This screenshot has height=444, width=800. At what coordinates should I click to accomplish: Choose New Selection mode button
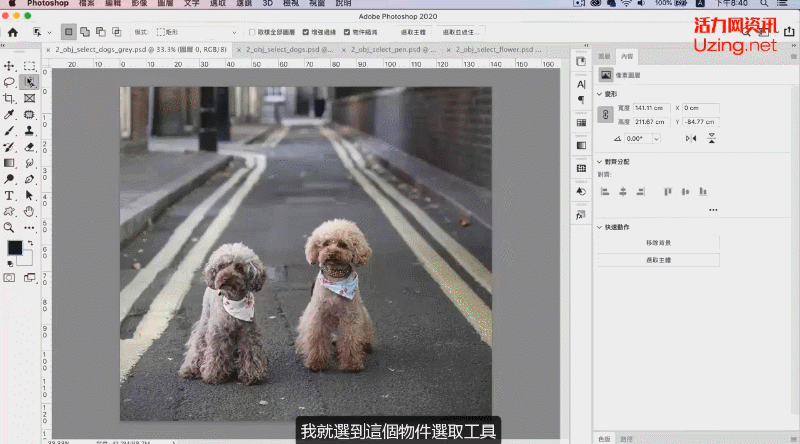68,32
